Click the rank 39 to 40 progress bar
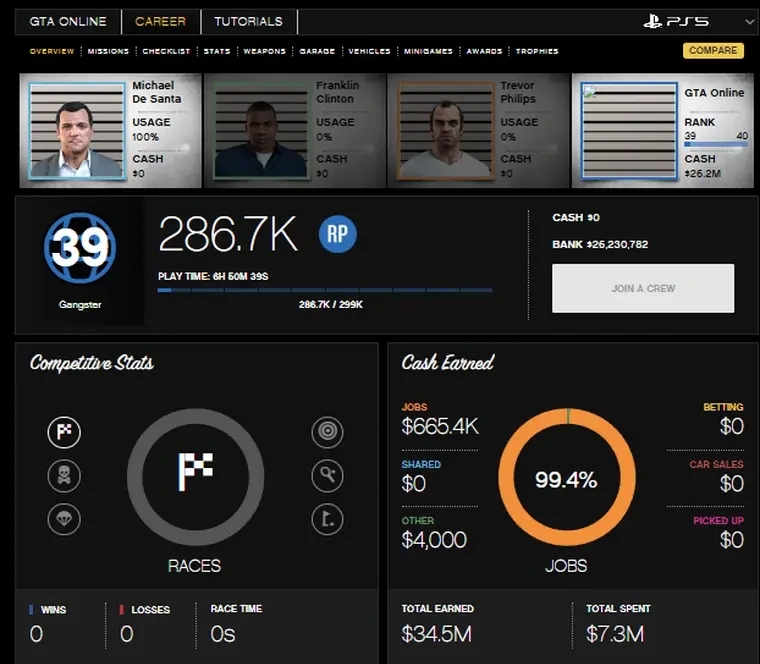The image size is (760, 664). tap(716, 144)
